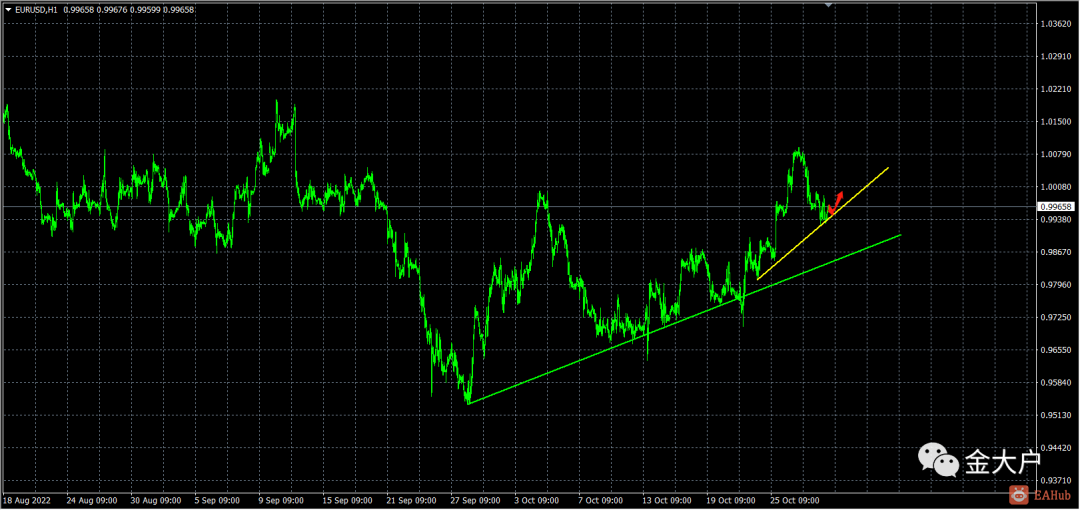Click the 0.95840 price scale label
This screenshot has height=510, width=1080.
click(1055, 382)
